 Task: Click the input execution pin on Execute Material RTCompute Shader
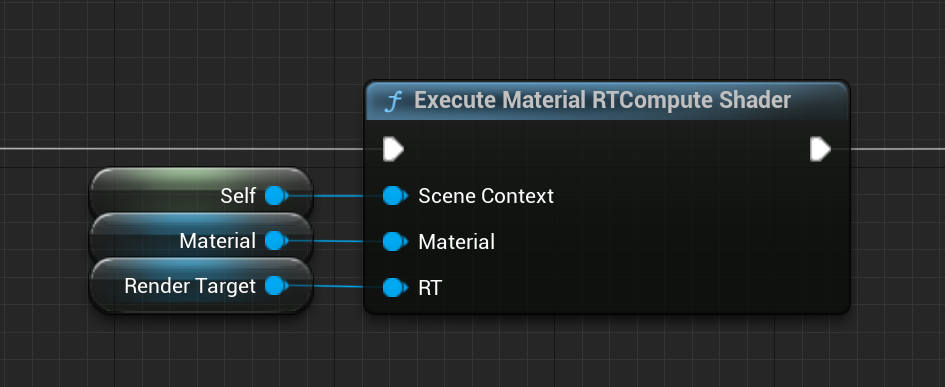pyautogui.click(x=393, y=149)
